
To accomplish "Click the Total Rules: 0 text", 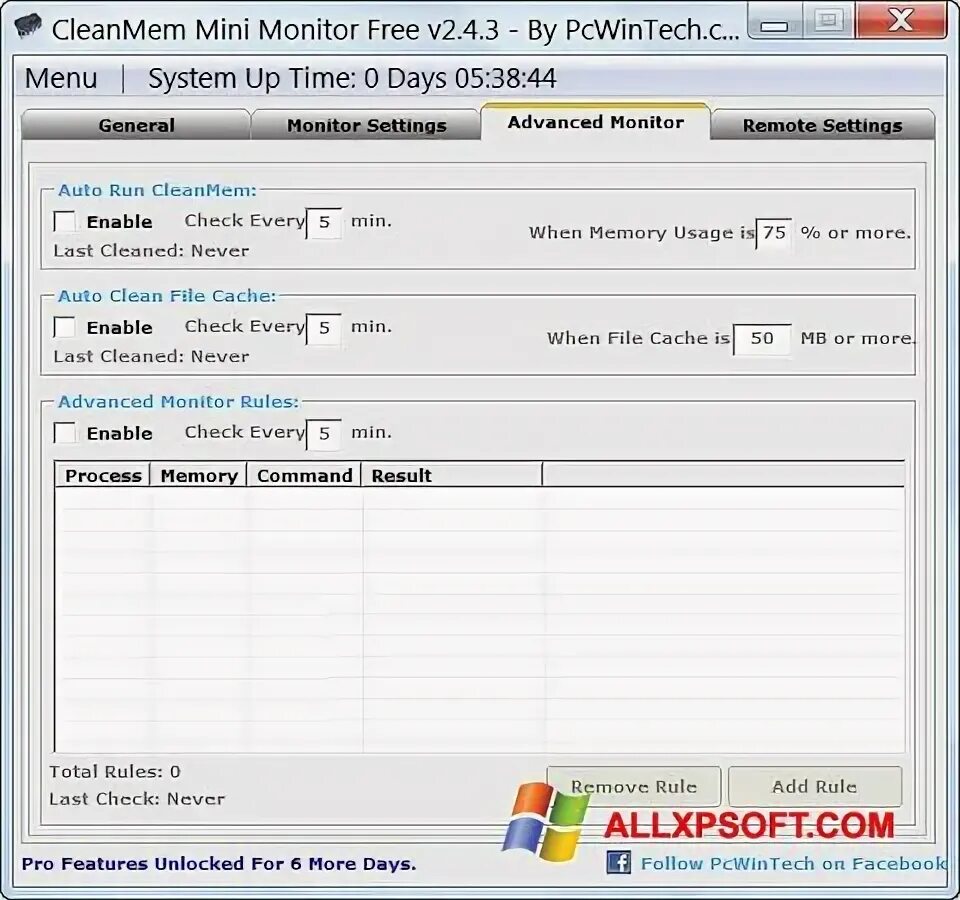I will click(115, 771).
